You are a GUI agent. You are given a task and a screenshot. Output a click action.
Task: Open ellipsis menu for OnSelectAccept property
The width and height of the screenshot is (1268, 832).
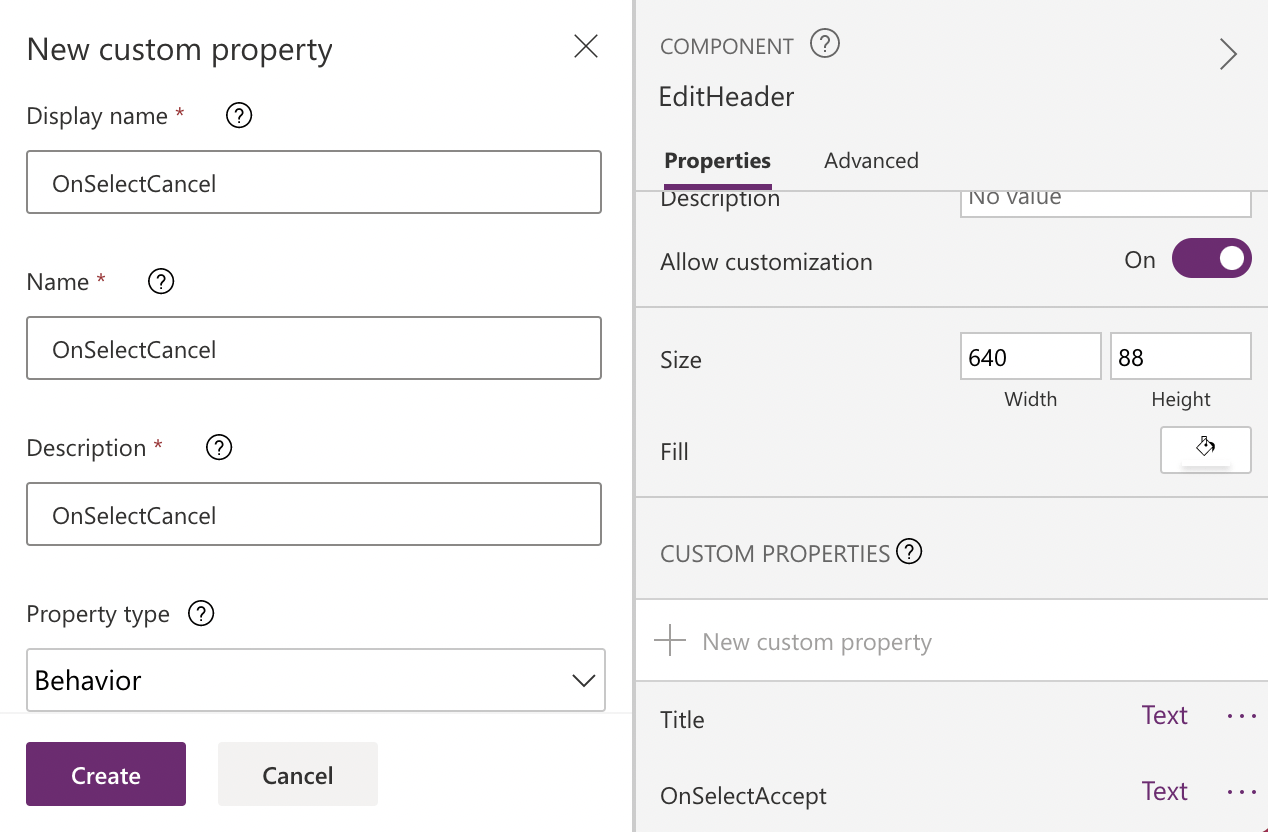pos(1241,792)
